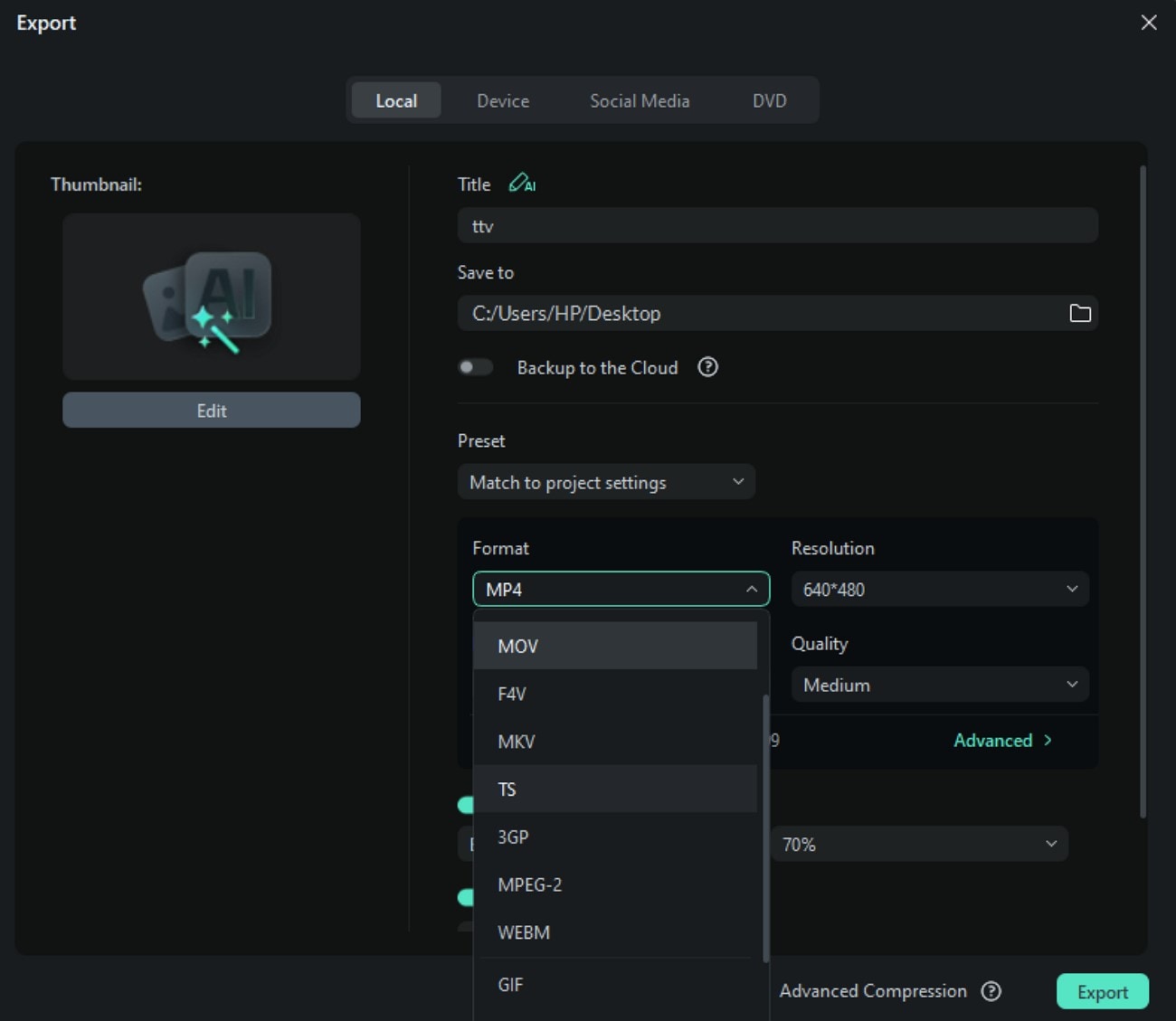The height and width of the screenshot is (1021, 1176).
Task: Click the AI thumbnail preview image
Action: tap(212, 297)
